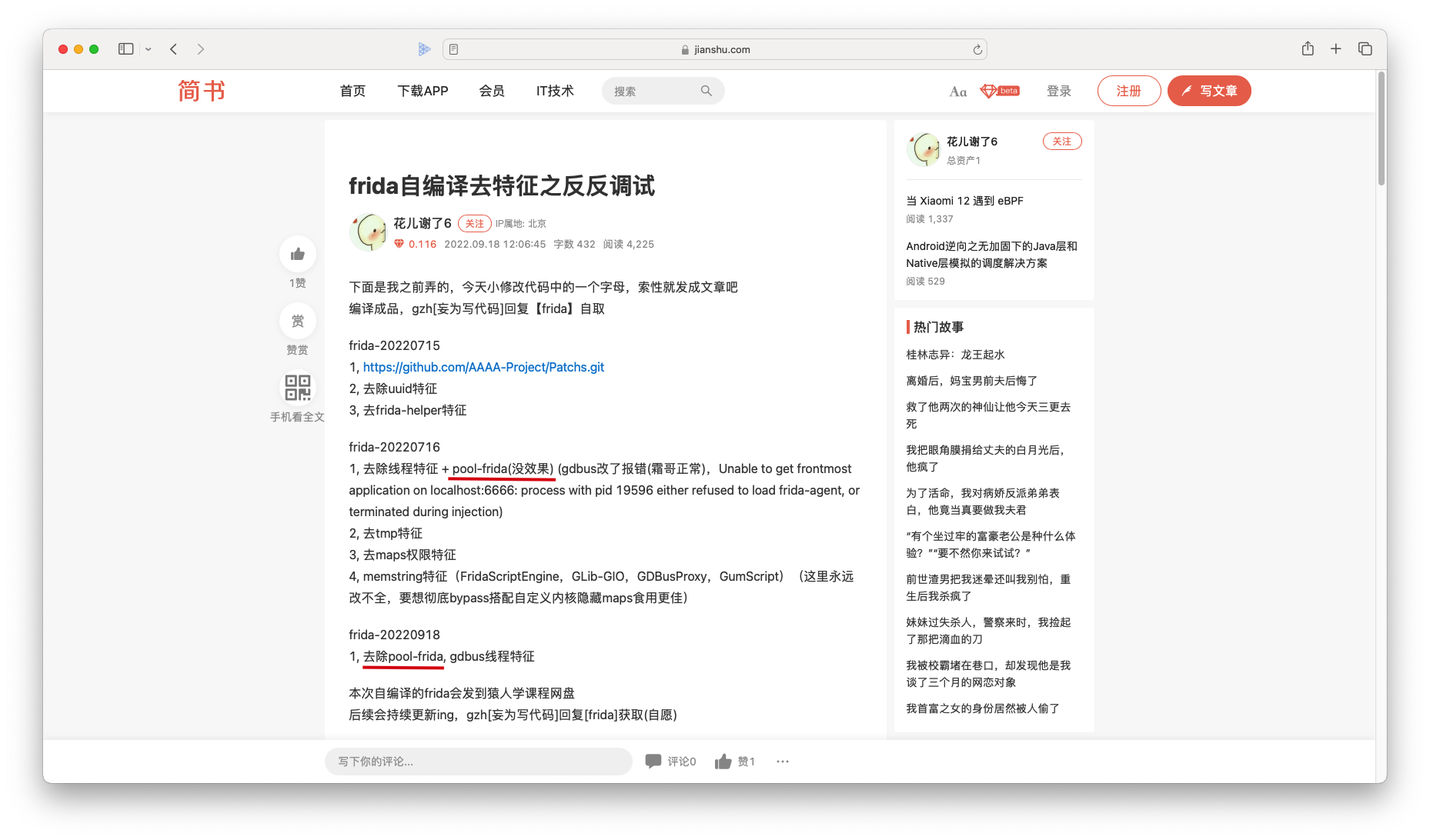
Task: Open the 首页 navigation item
Action: click(x=352, y=91)
